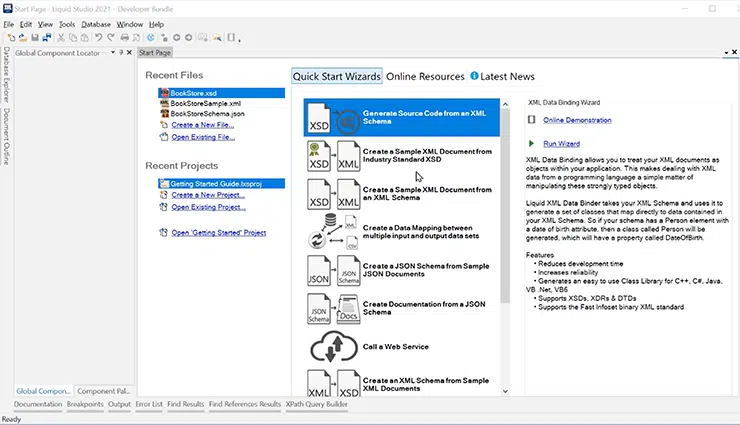The width and height of the screenshot is (740, 425).
Task: Open the Help menu
Action: (x=156, y=25)
